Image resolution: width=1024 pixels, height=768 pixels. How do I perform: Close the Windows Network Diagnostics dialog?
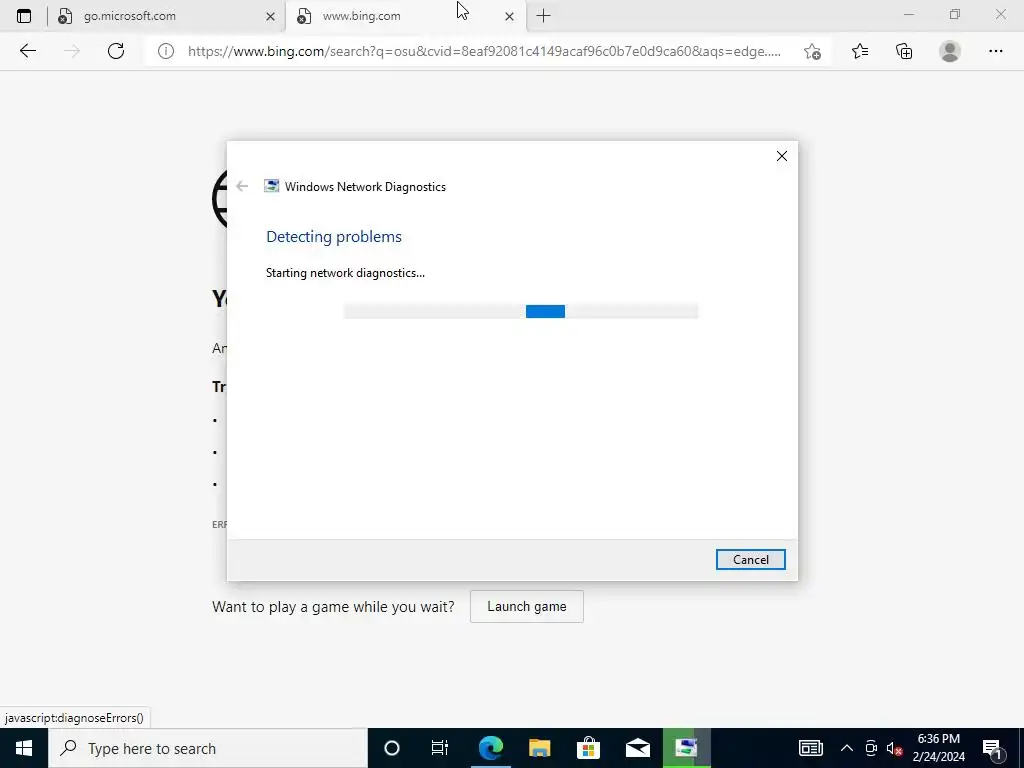point(782,156)
